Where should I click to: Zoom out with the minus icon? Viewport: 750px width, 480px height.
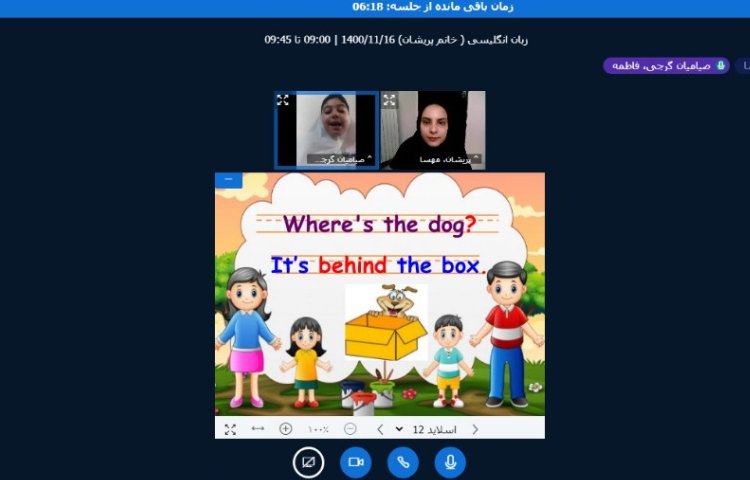(350, 429)
